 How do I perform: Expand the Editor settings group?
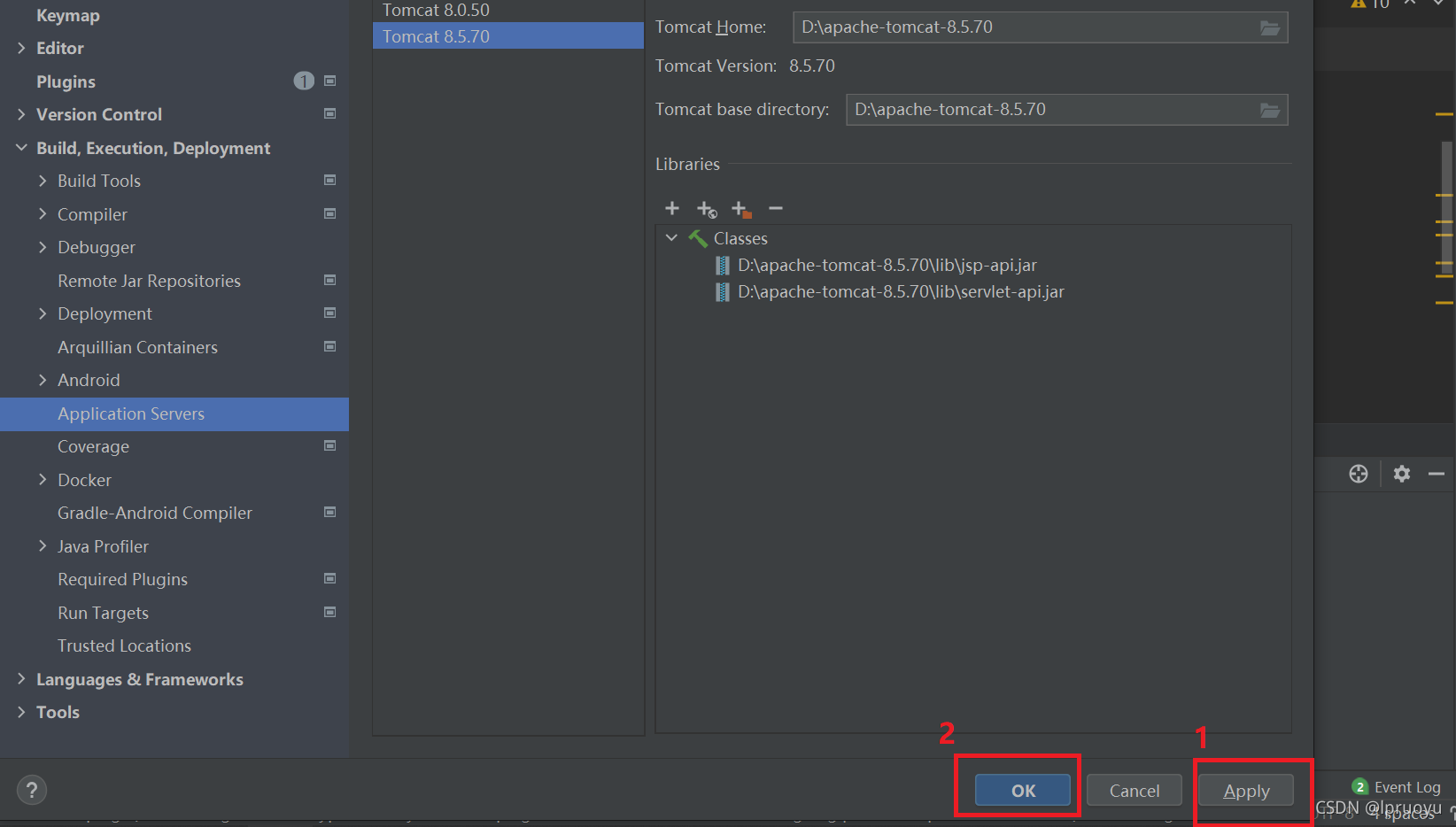[21, 48]
